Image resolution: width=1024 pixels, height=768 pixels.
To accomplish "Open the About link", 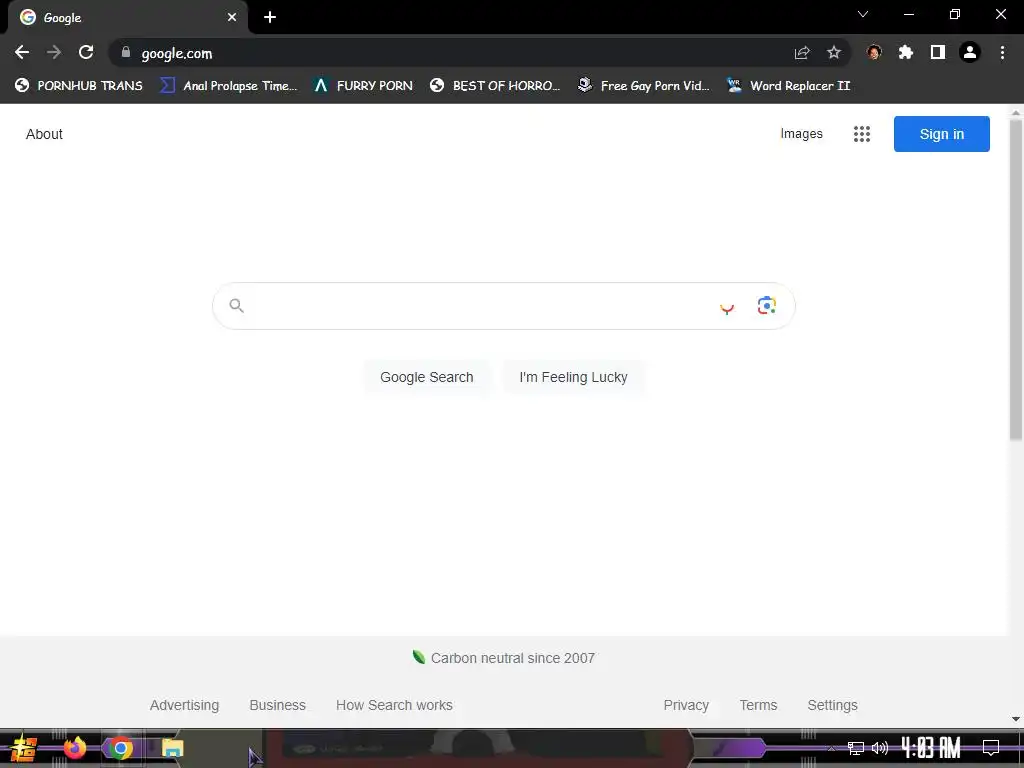I will click(x=44, y=134).
